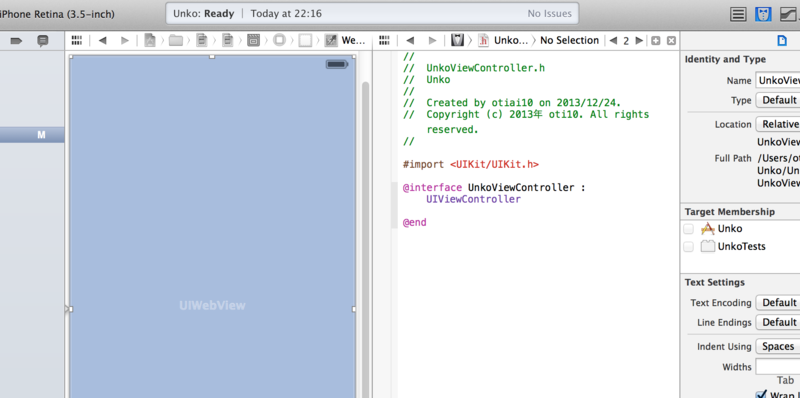Click the Name field in Identity and Type
The height and width of the screenshot is (398, 800).
click(x=778, y=81)
